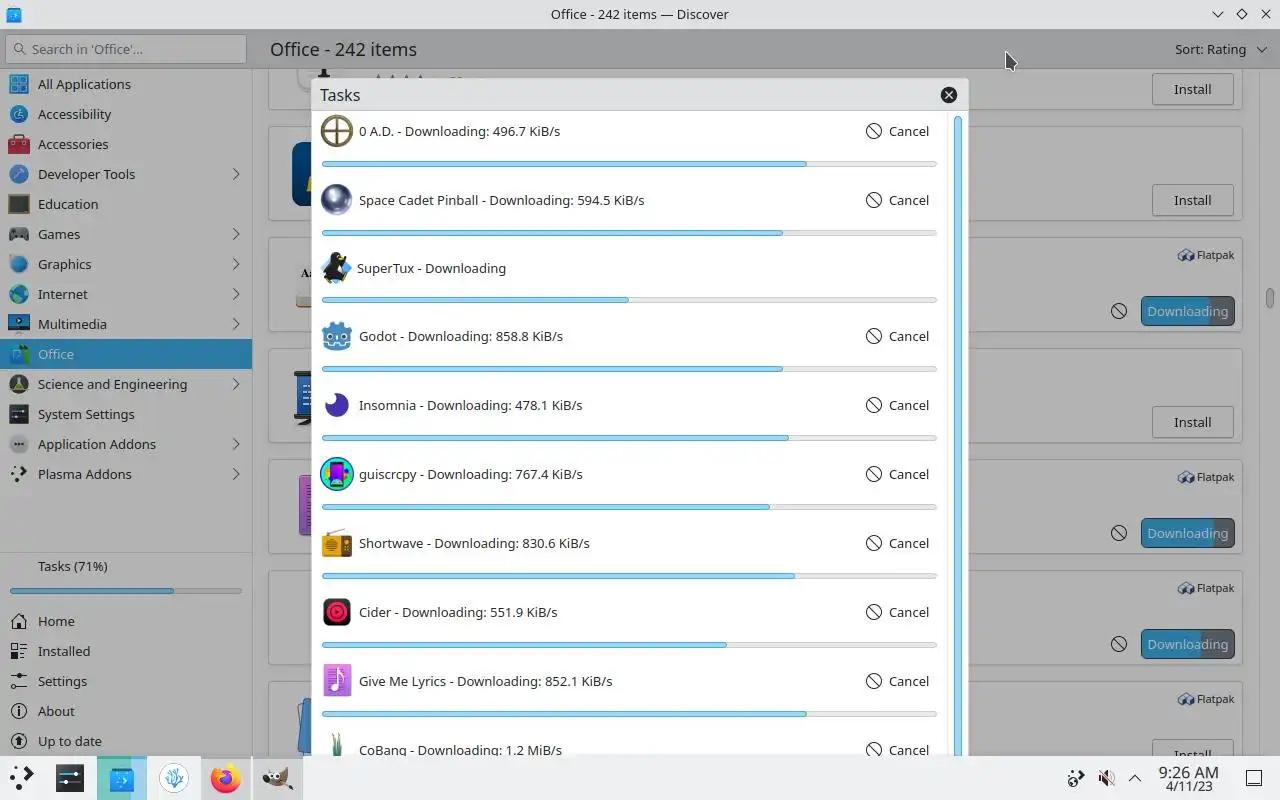Viewport: 1280px width, 800px height.
Task: Cancel the Insomnia download
Action: 897,405
